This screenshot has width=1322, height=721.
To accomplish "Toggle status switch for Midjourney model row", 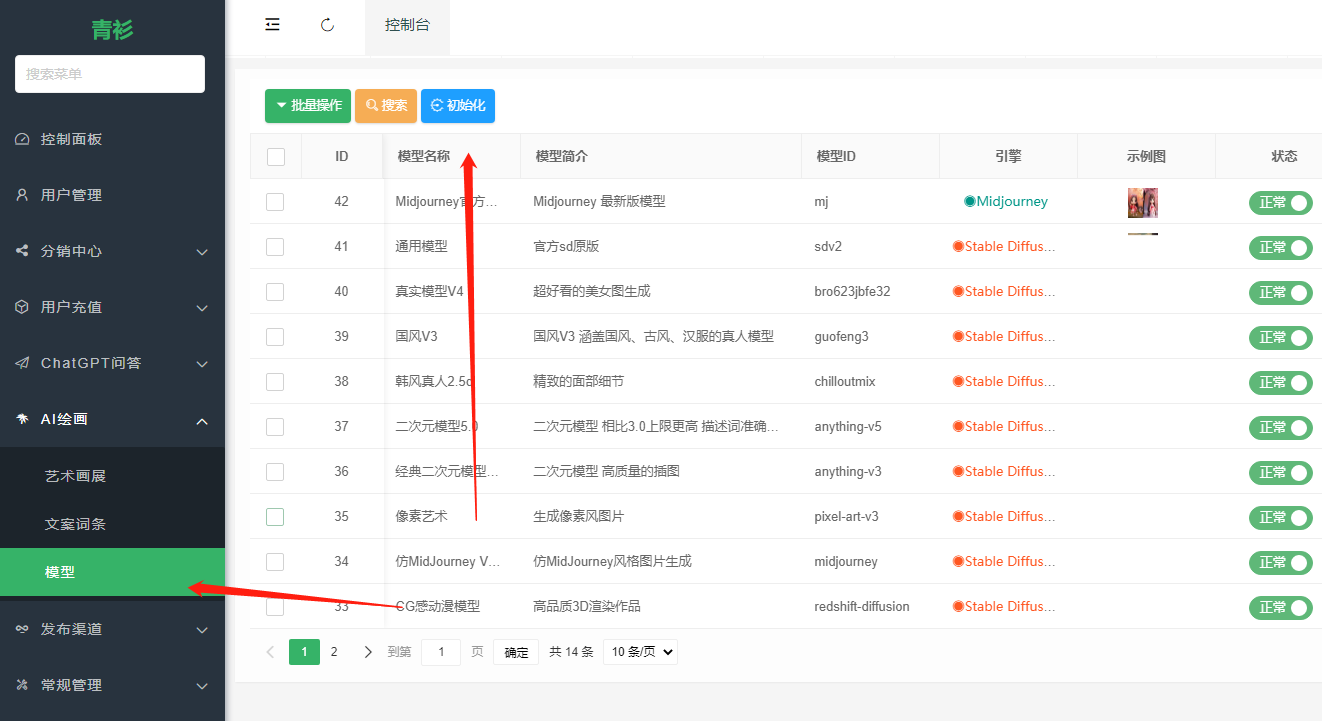I will (x=1280, y=202).
